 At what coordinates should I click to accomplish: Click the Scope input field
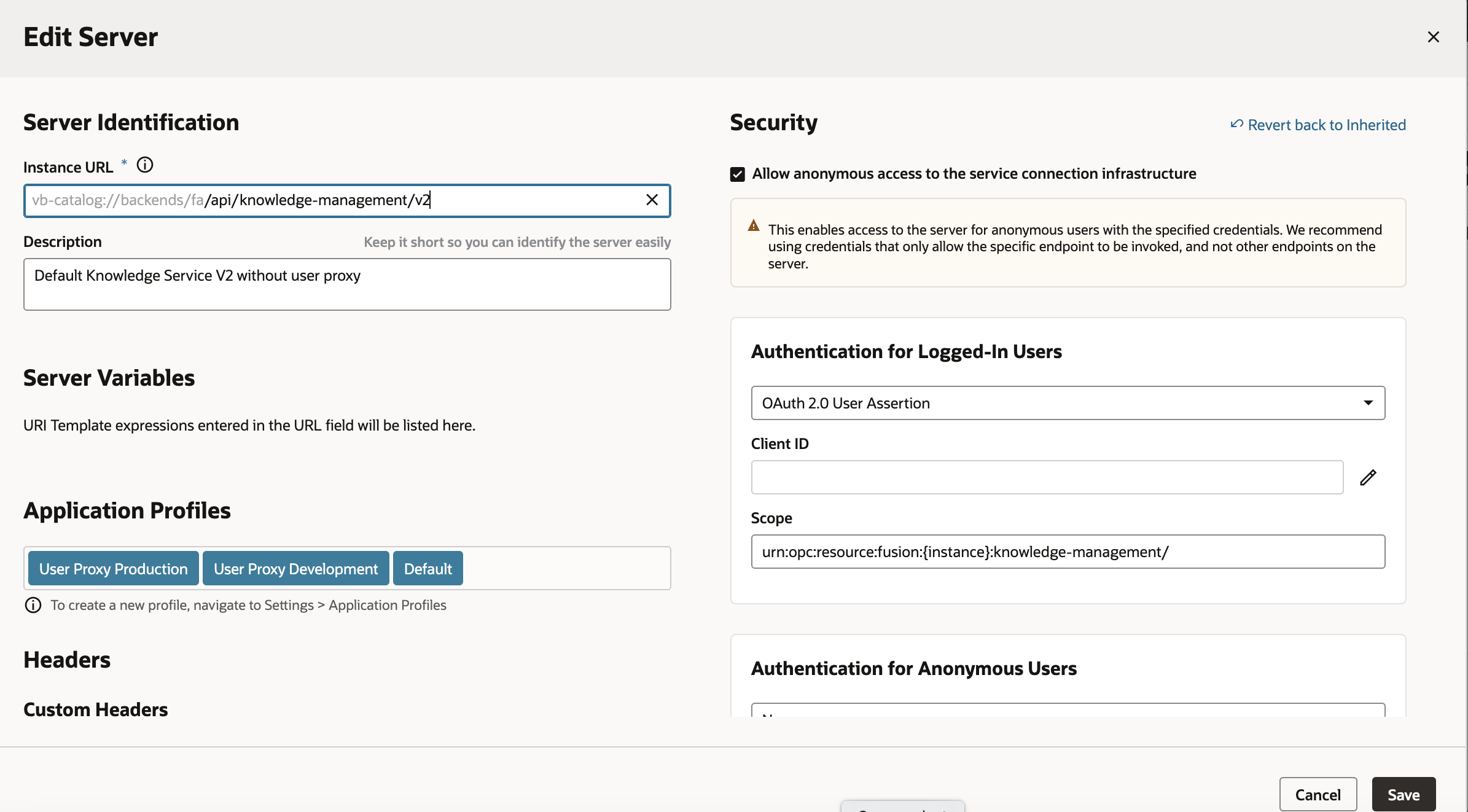(1067, 552)
